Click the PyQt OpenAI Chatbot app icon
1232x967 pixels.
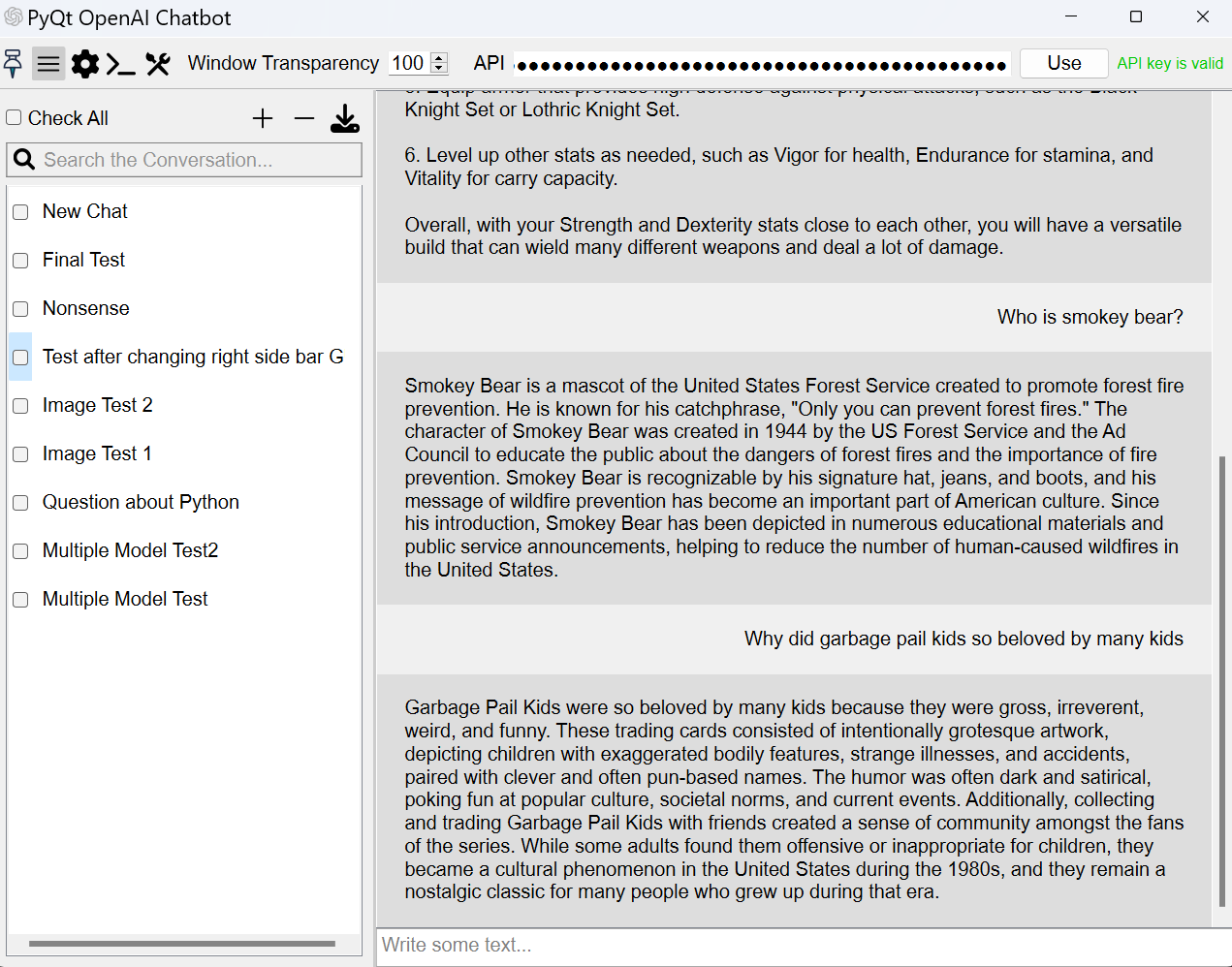14,16
